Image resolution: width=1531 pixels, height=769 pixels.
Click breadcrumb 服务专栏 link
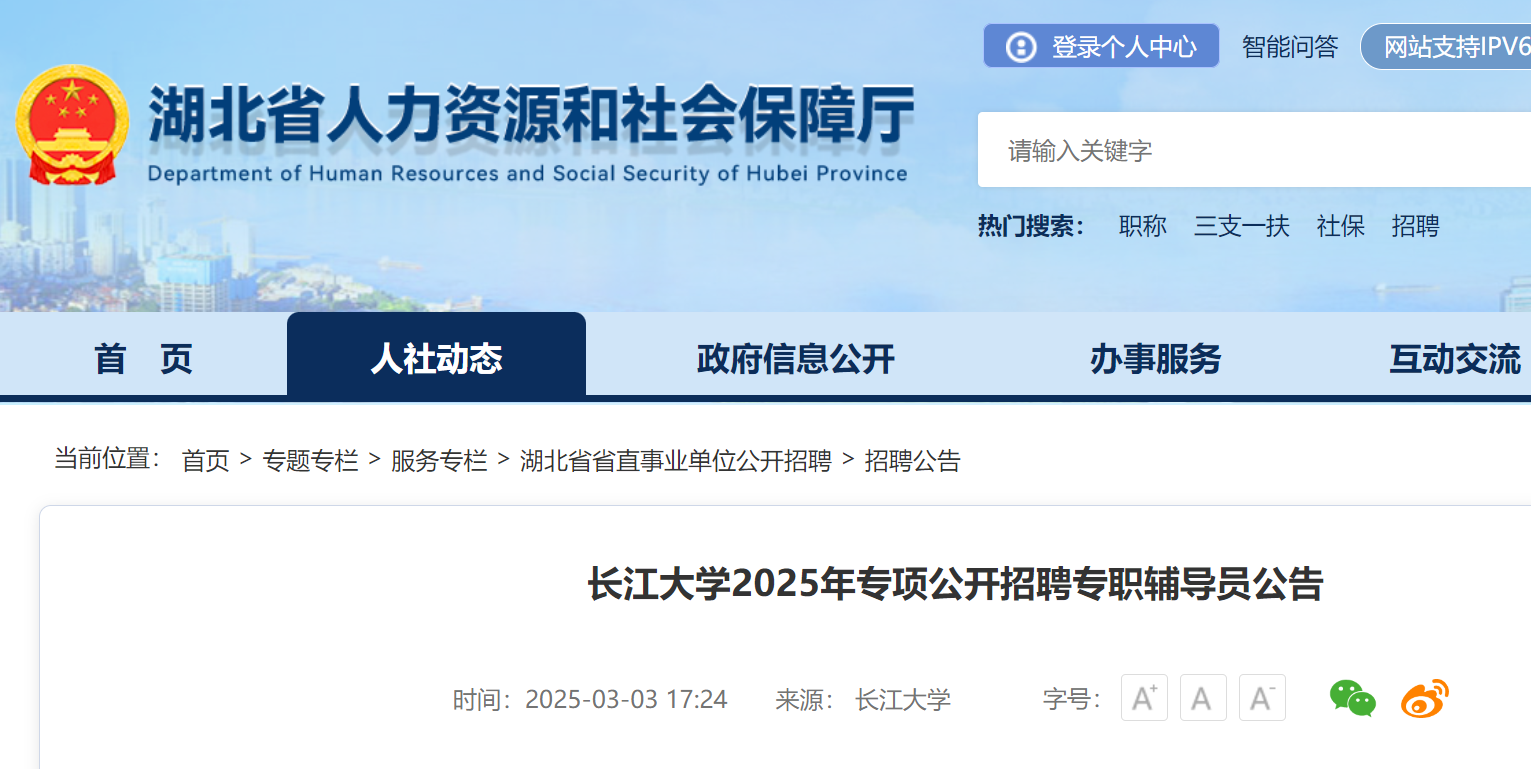point(439,461)
